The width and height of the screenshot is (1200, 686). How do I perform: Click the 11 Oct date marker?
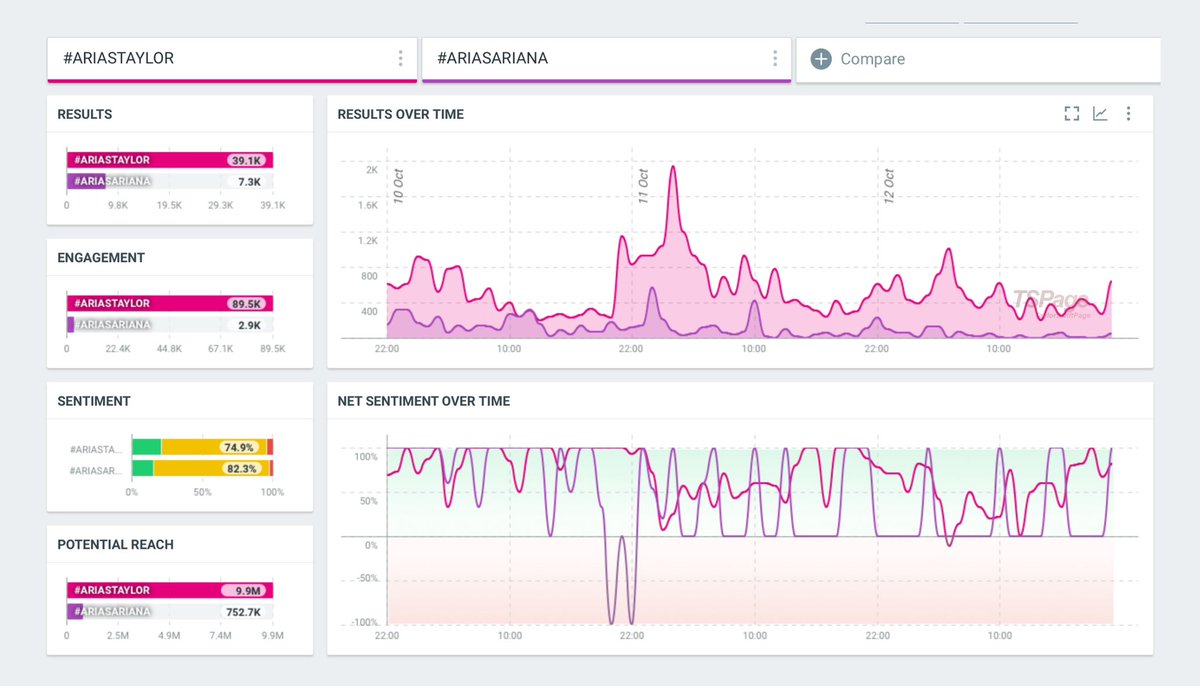[x=643, y=186]
